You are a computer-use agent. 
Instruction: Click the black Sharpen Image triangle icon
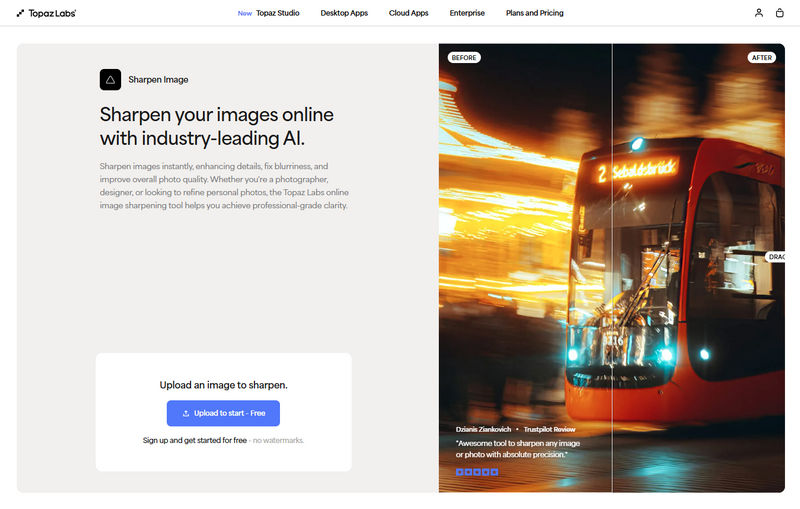click(110, 80)
